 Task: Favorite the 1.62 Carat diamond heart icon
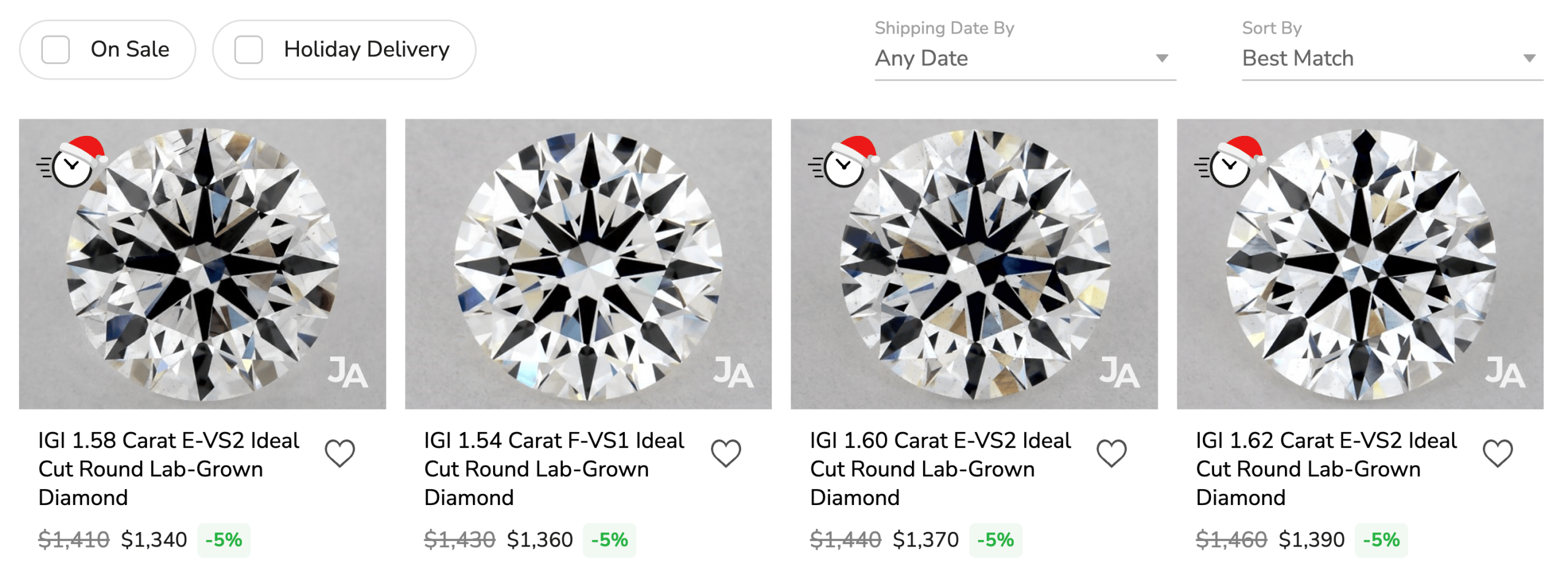1498,454
